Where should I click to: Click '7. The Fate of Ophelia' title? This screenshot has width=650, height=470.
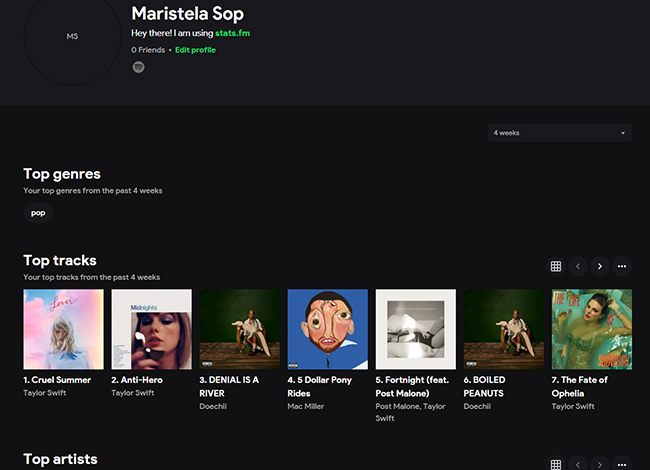[x=580, y=387]
